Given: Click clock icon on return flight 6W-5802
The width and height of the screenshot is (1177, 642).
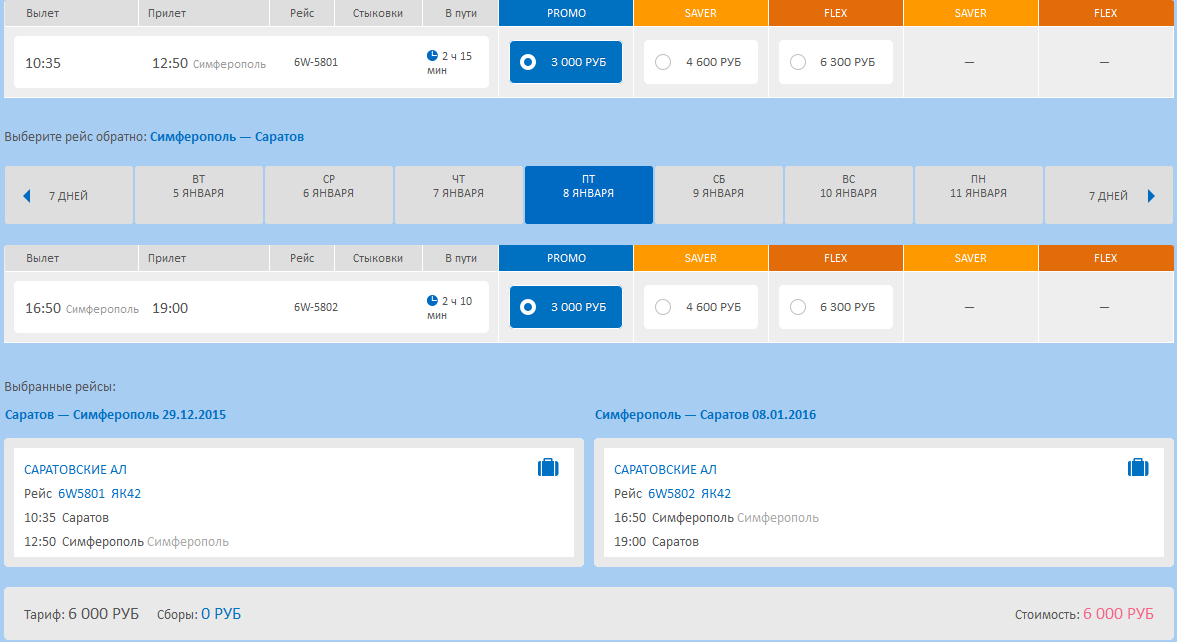Looking at the screenshot, I should point(432,300).
